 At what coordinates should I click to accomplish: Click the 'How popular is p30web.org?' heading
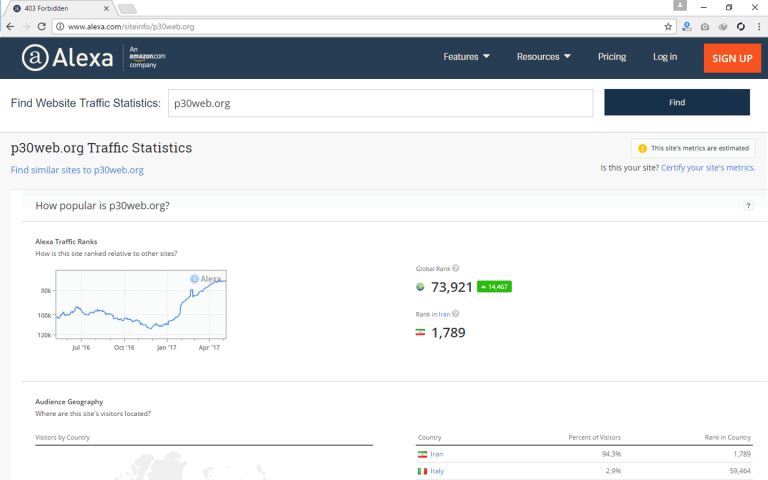(x=102, y=206)
